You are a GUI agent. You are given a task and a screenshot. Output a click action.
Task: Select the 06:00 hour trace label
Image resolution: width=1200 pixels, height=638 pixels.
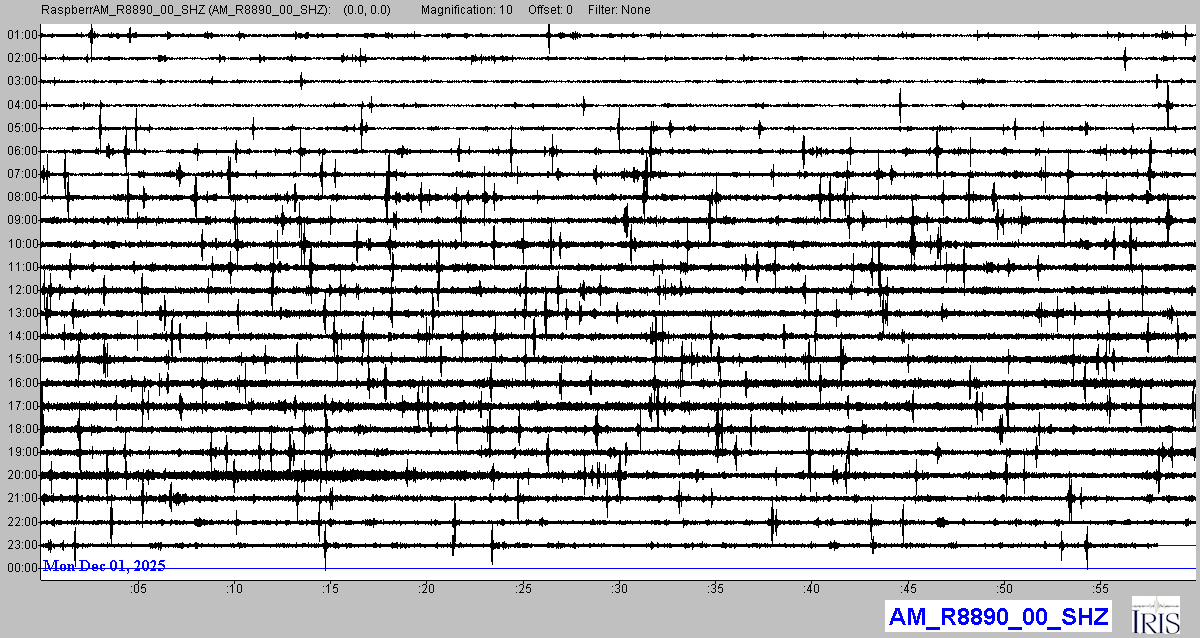tap(21, 151)
